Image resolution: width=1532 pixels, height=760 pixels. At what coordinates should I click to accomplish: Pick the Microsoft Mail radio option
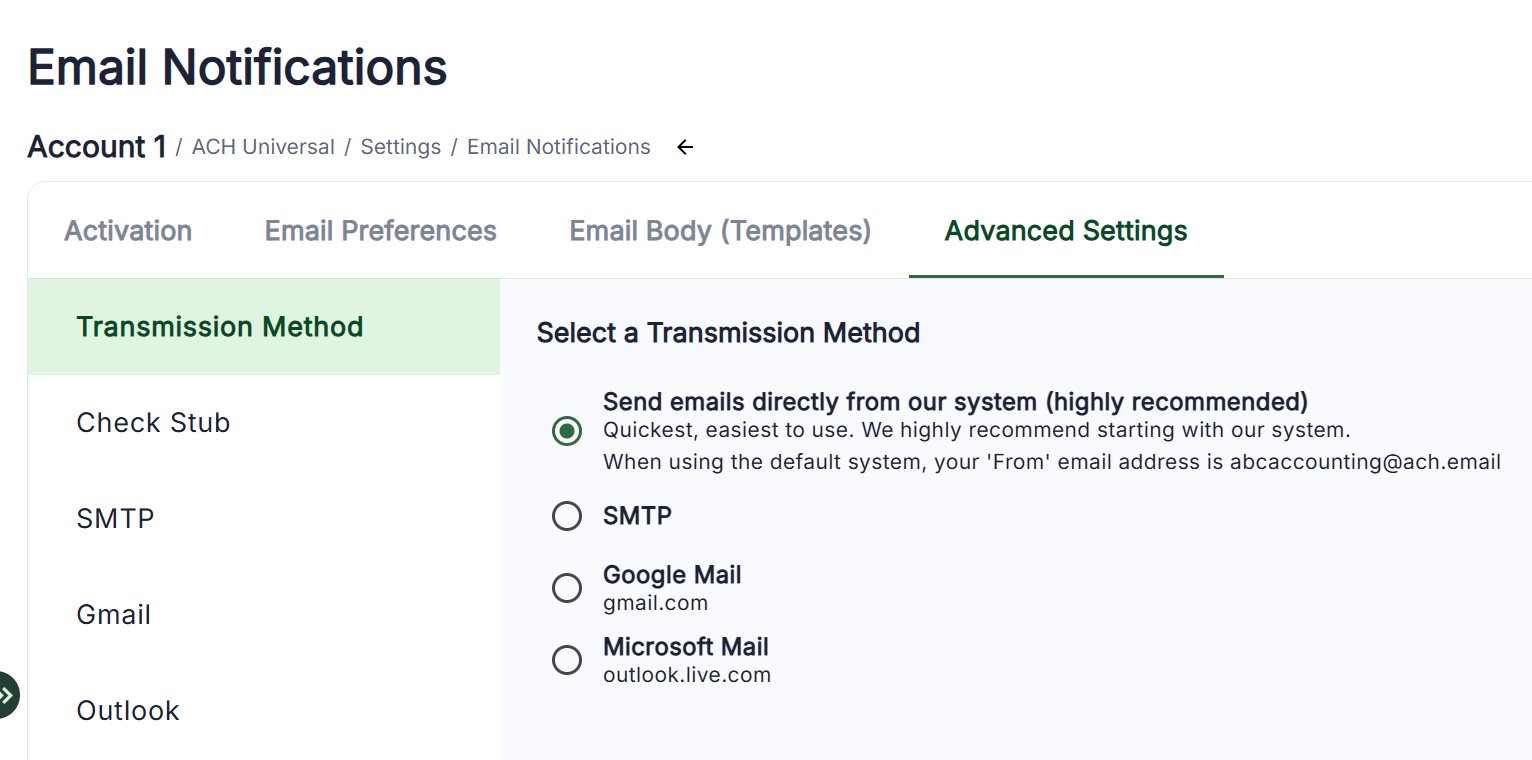point(567,660)
